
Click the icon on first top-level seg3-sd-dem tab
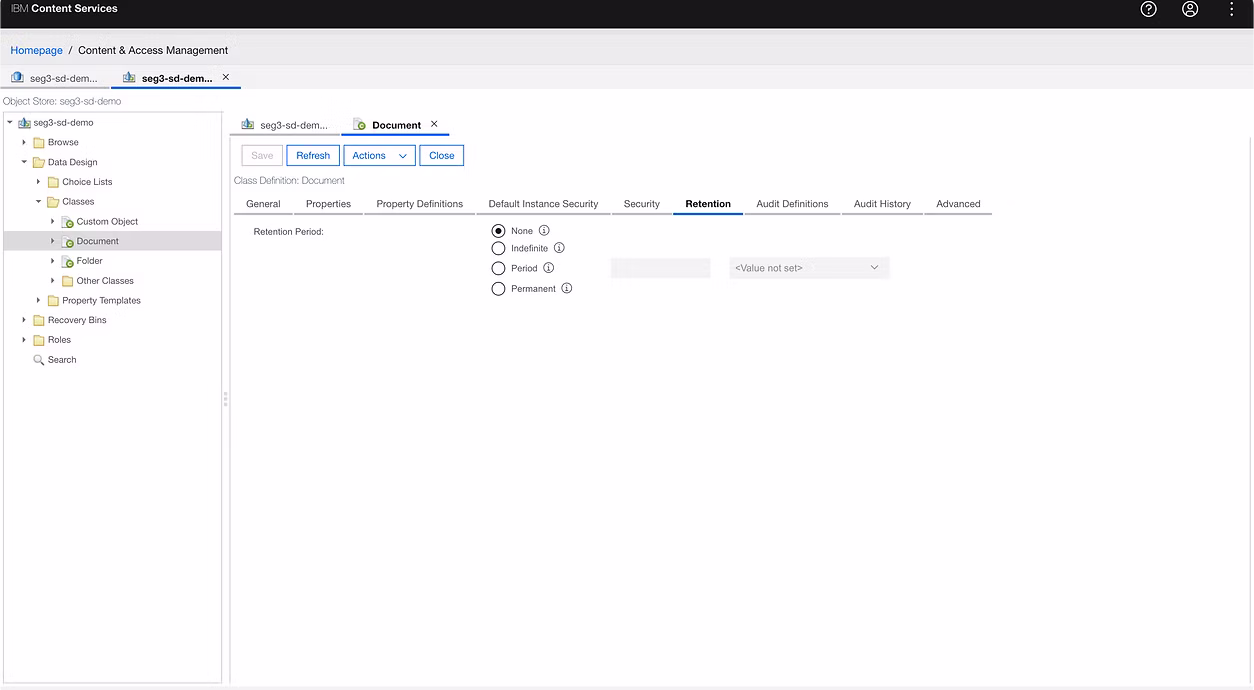(17, 77)
